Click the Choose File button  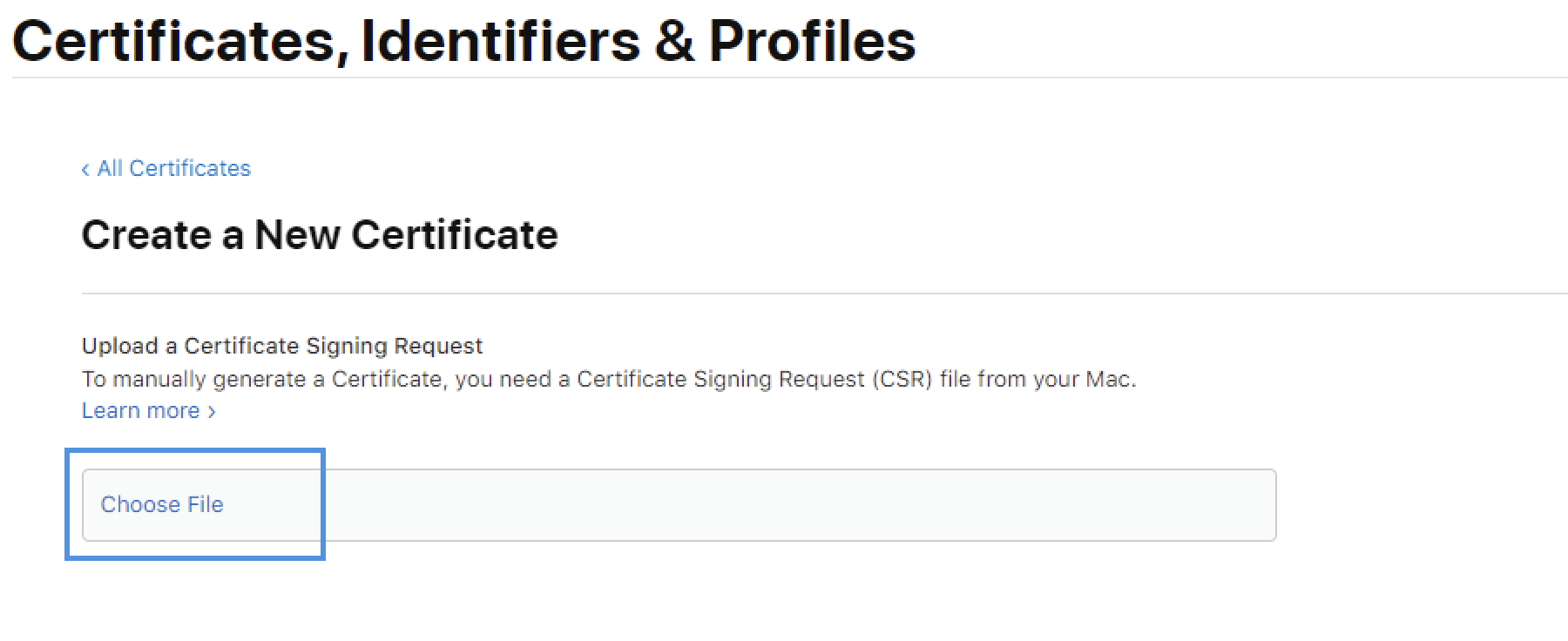[162, 504]
